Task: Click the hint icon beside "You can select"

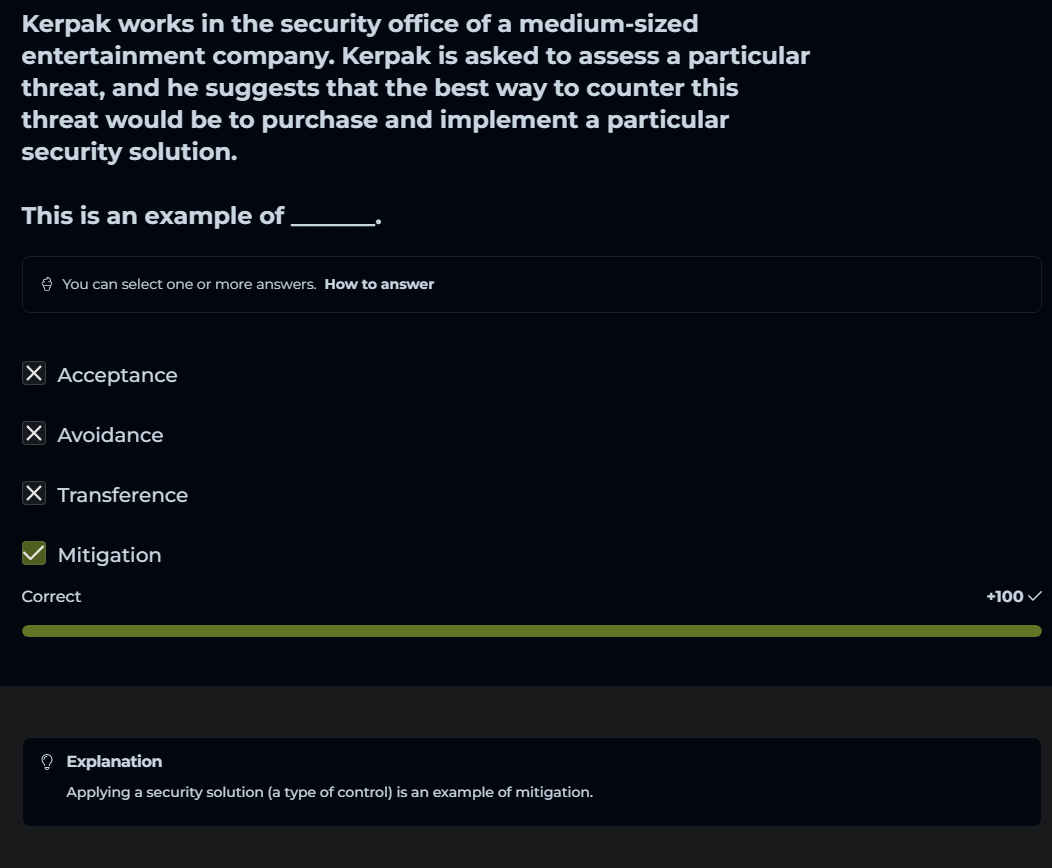Action: (x=47, y=284)
